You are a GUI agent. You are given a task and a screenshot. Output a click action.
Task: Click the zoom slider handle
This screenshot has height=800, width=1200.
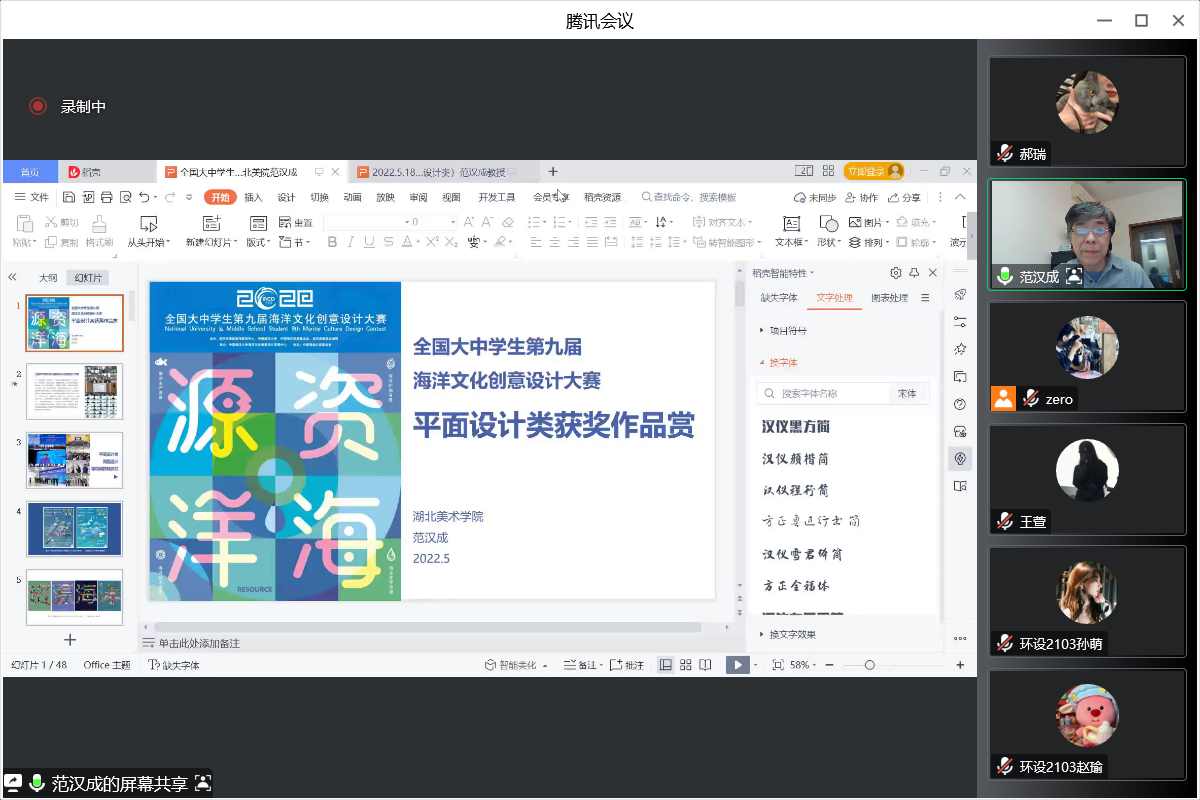coord(869,665)
